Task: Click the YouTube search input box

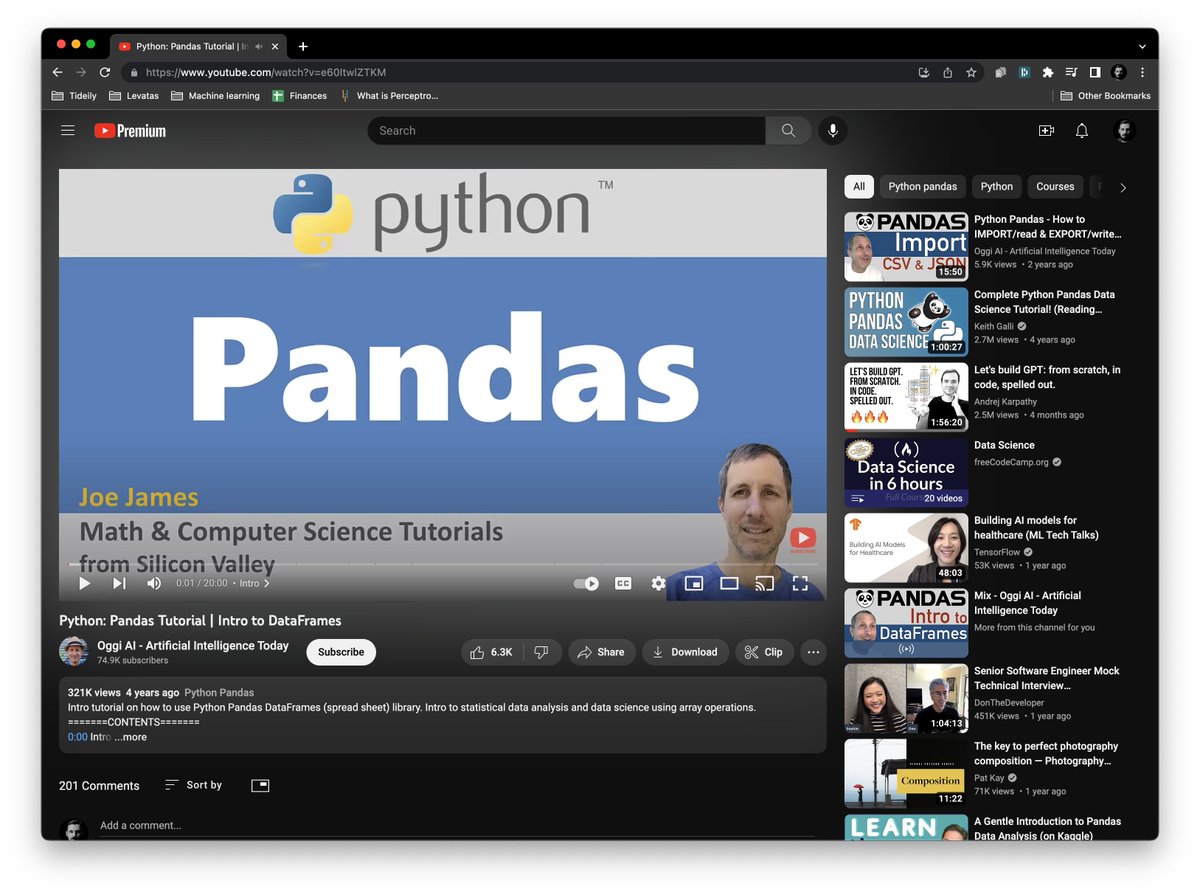Action: pyautogui.click(x=566, y=131)
